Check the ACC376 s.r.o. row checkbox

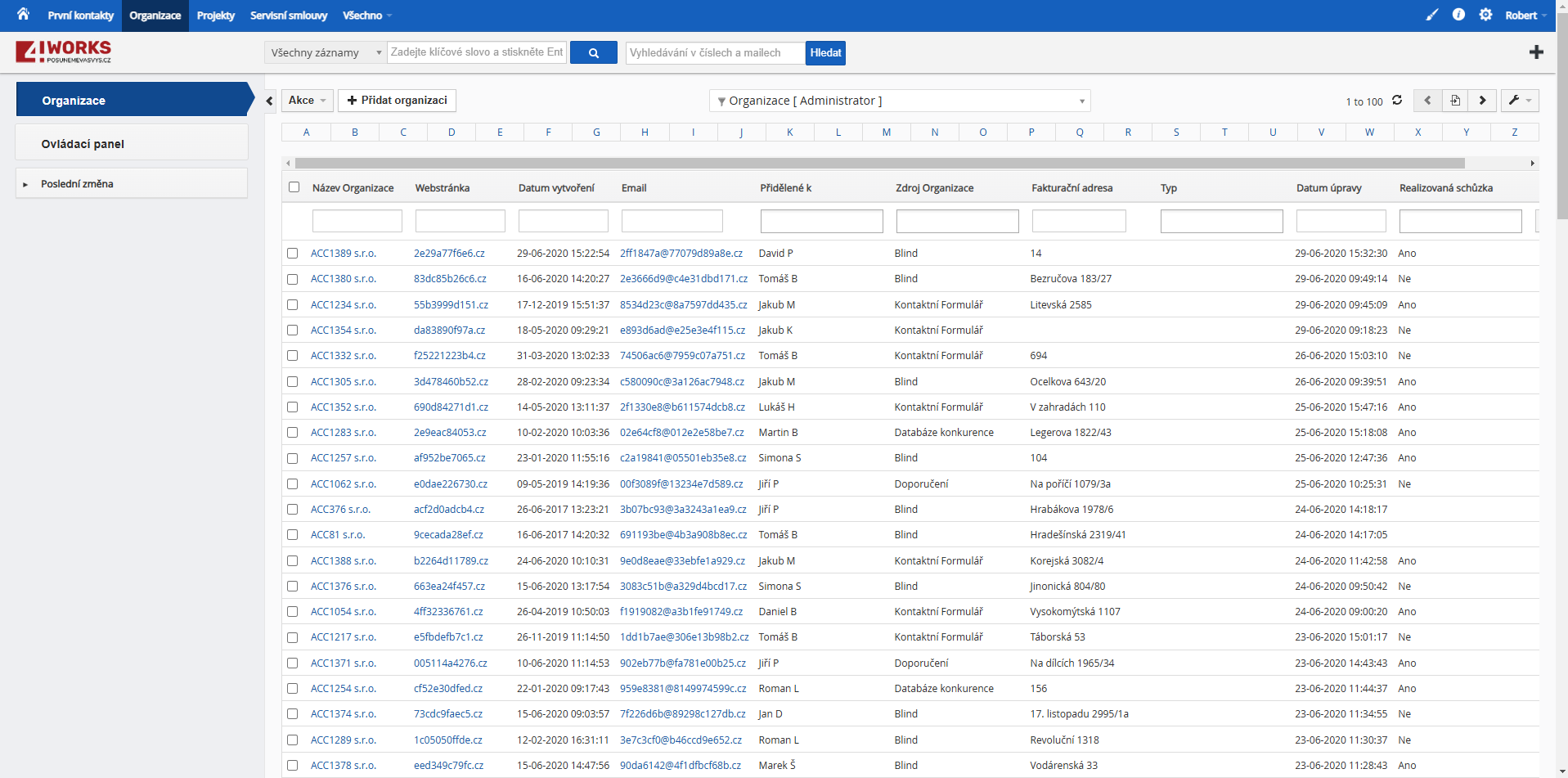tap(292, 510)
